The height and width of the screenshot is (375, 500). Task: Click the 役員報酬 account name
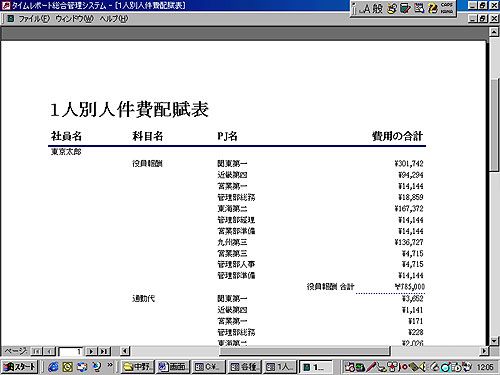147,164
